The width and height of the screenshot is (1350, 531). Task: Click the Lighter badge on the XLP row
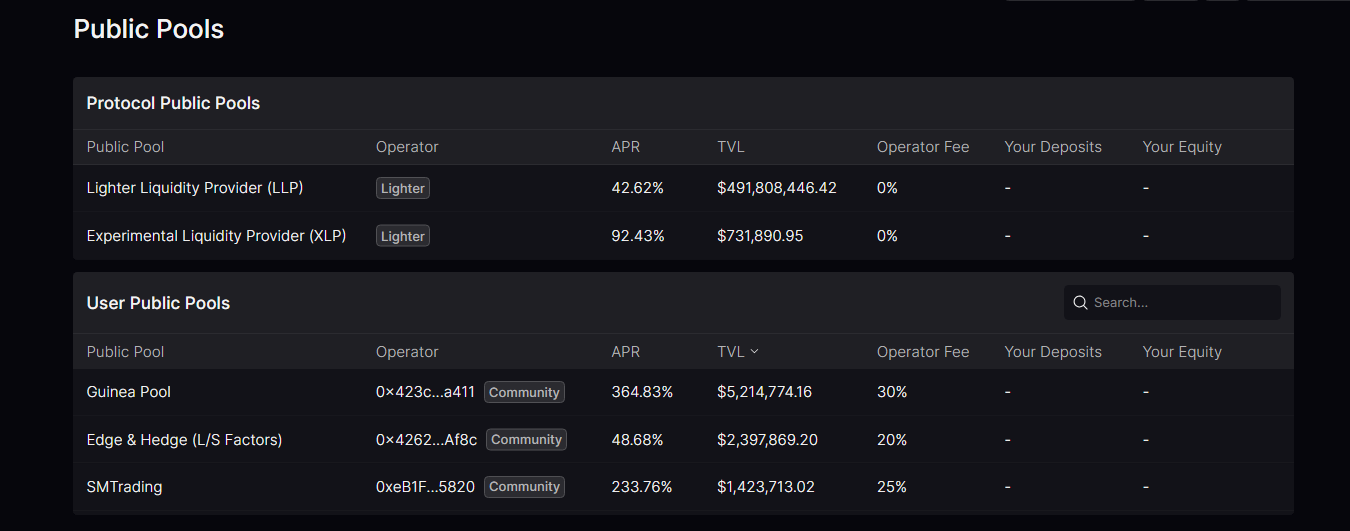tap(403, 236)
